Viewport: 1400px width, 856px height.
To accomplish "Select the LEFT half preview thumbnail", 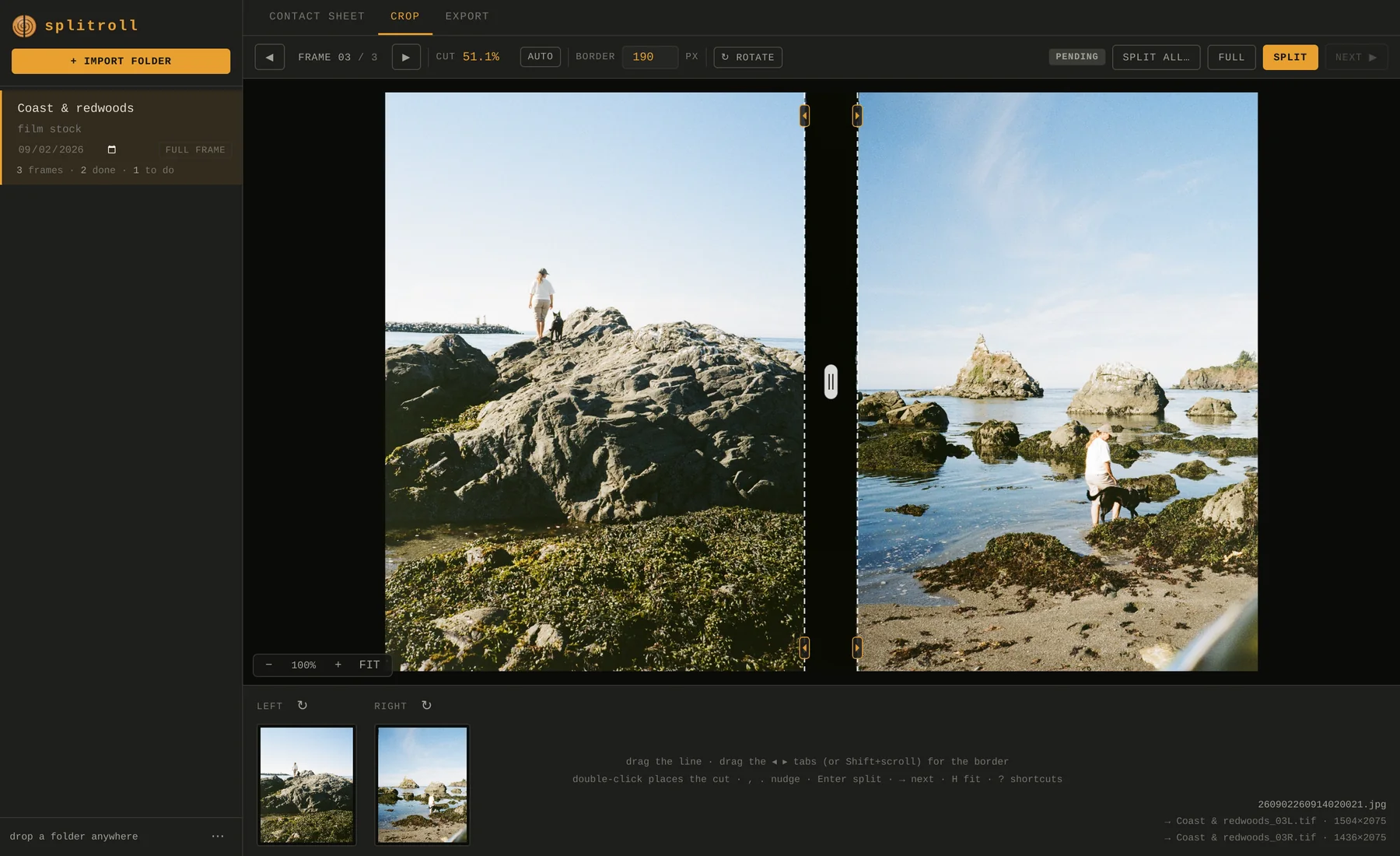I will [306, 785].
